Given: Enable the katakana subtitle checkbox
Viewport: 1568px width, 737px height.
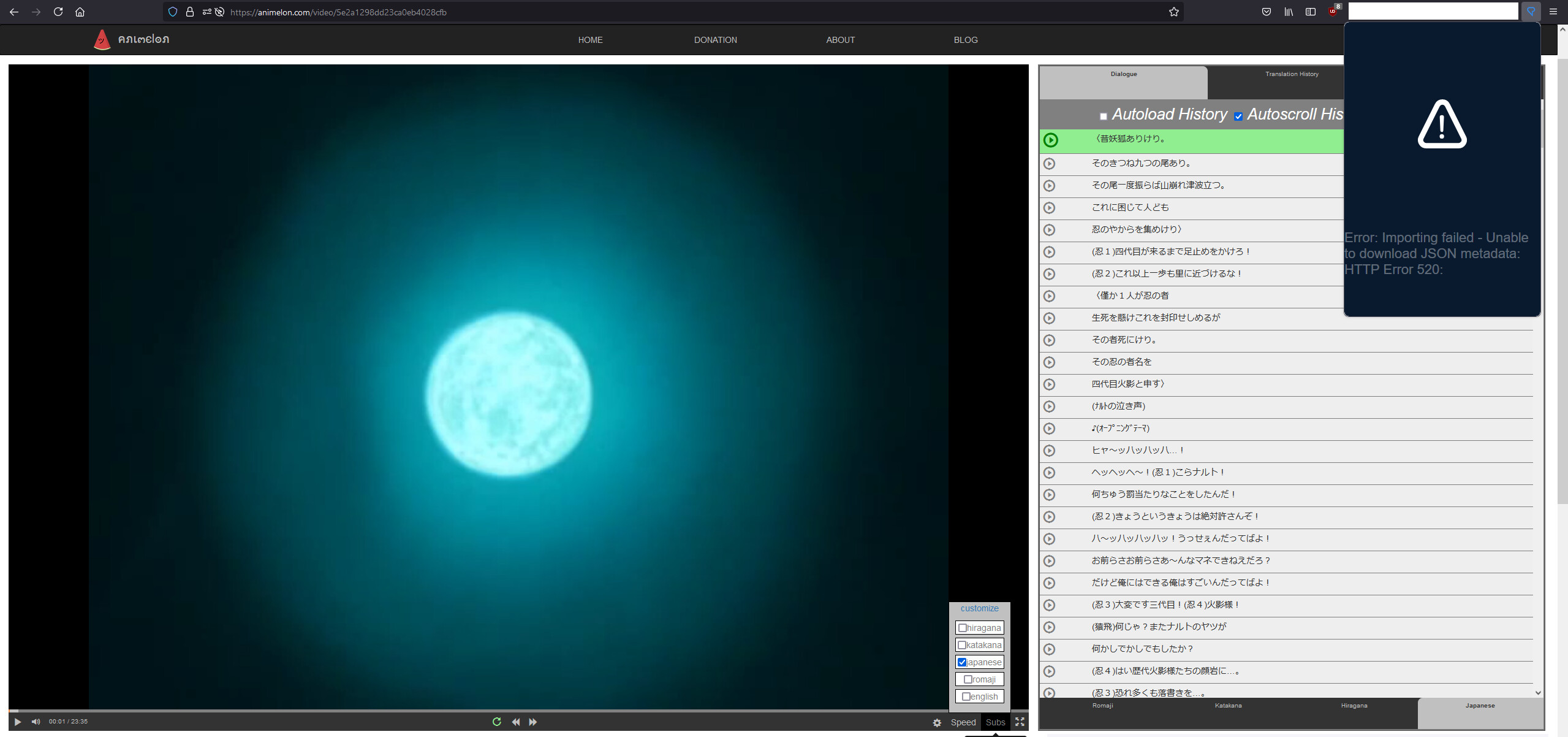Looking at the screenshot, I should (x=962, y=645).
